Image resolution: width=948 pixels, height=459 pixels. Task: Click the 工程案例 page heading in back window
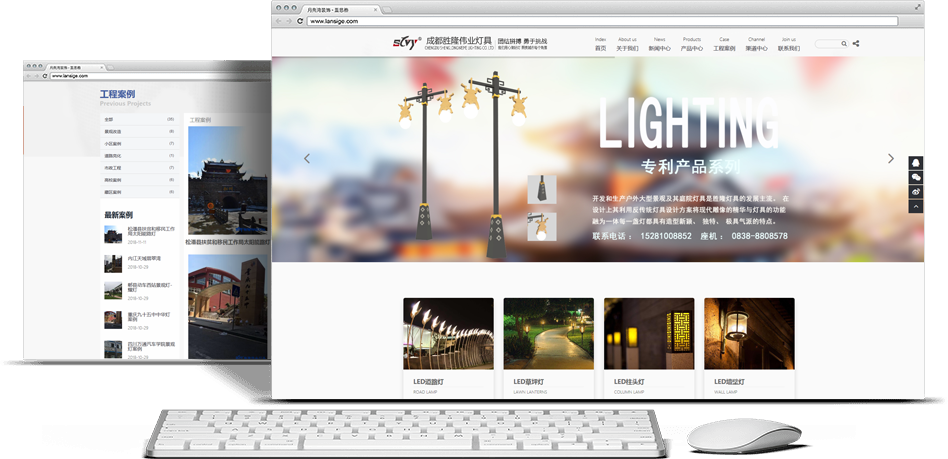tap(117, 94)
